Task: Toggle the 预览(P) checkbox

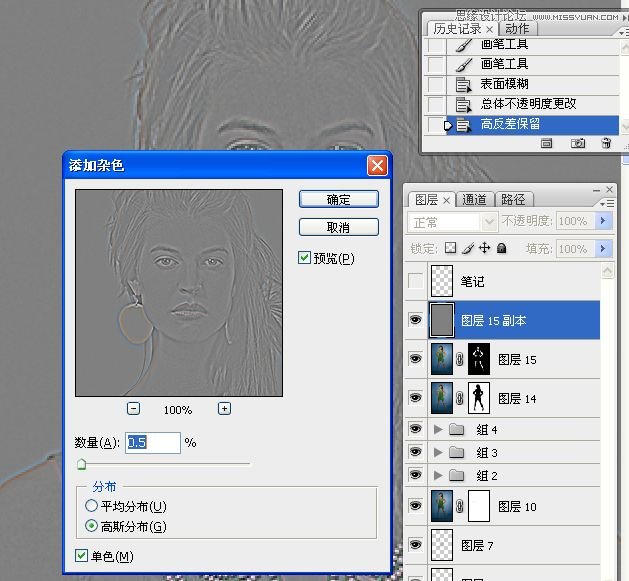Action: (x=304, y=258)
